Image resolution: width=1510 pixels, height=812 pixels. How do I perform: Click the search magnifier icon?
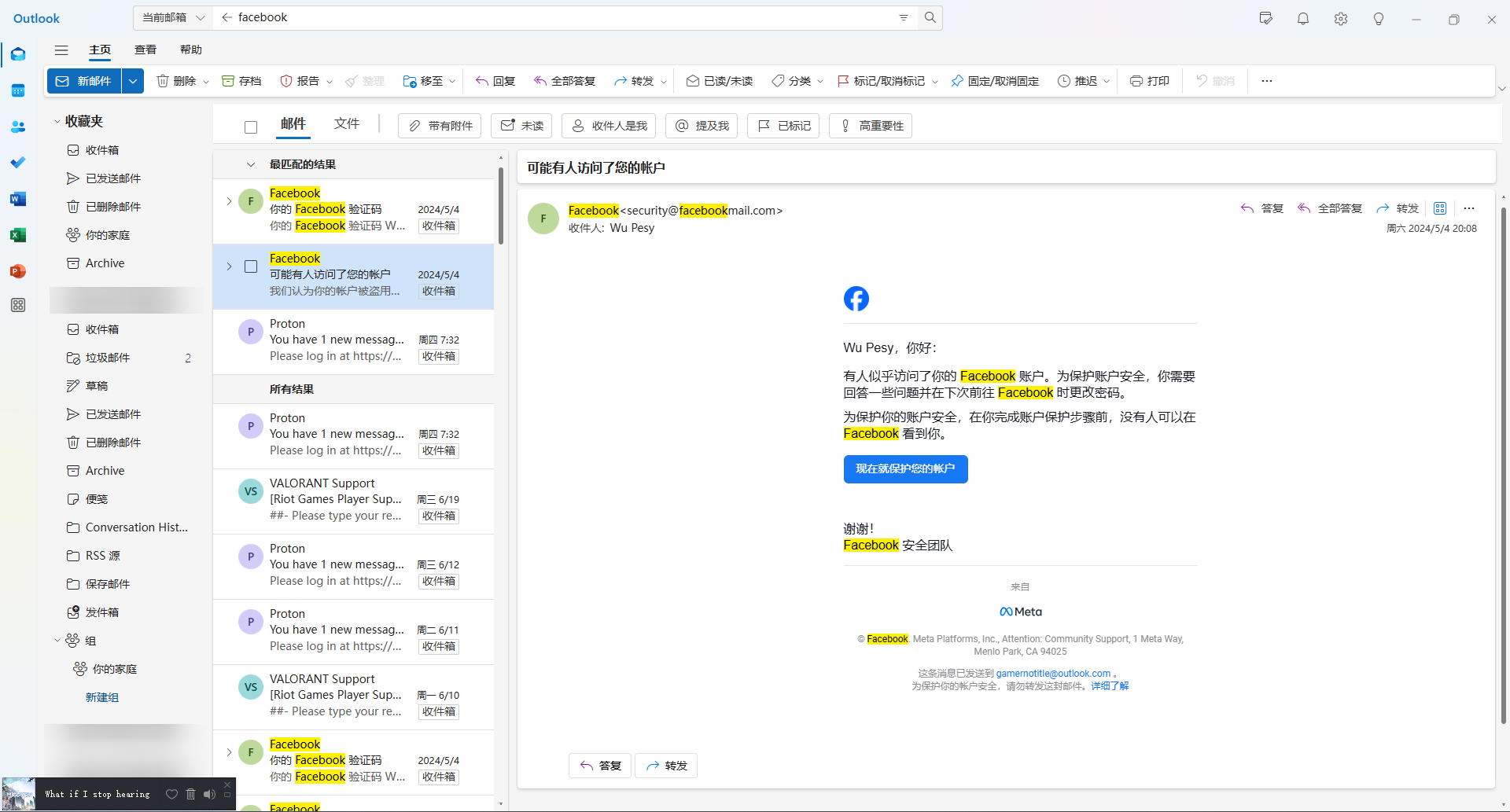[x=930, y=17]
